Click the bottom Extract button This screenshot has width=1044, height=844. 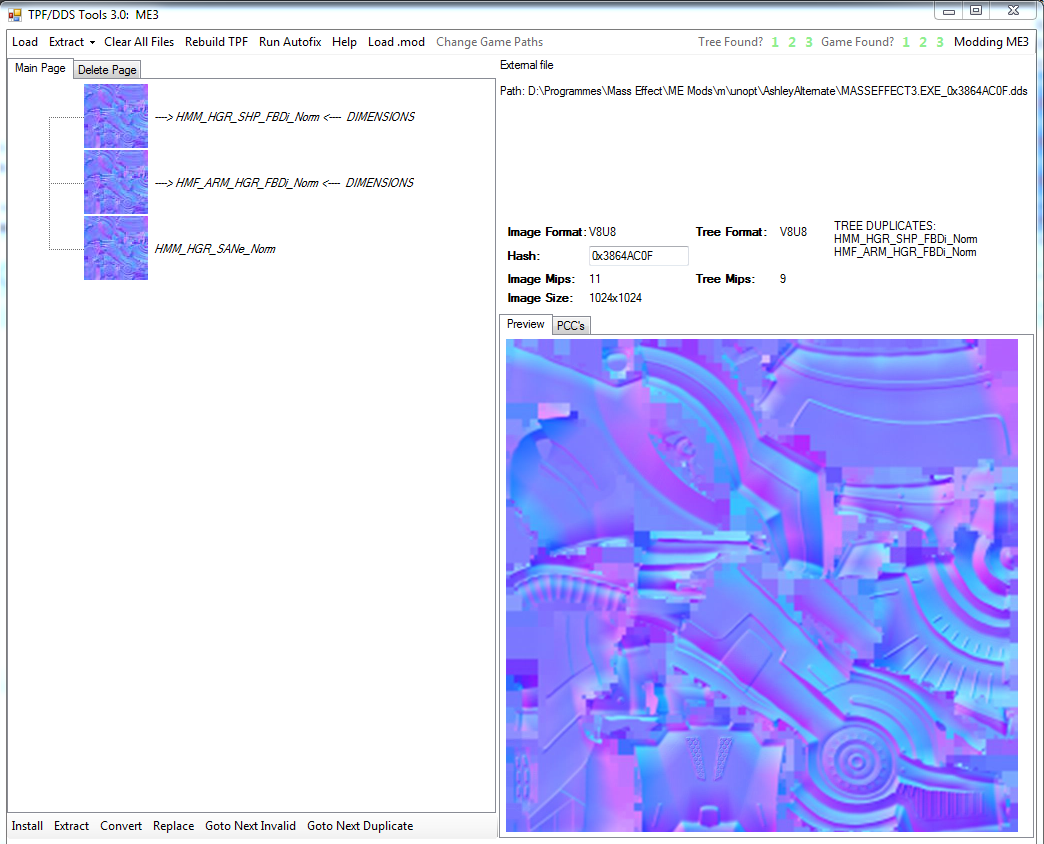[71, 825]
